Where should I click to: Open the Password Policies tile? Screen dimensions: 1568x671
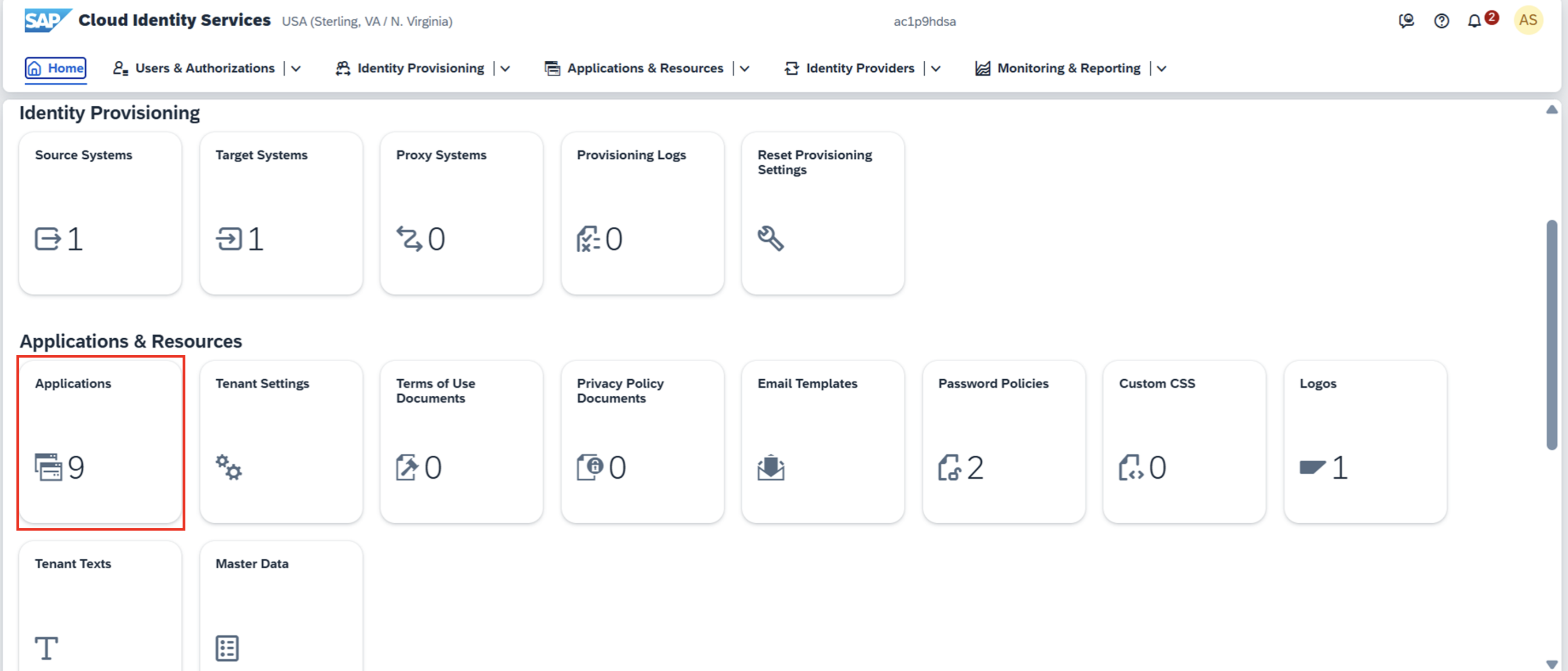(1003, 441)
